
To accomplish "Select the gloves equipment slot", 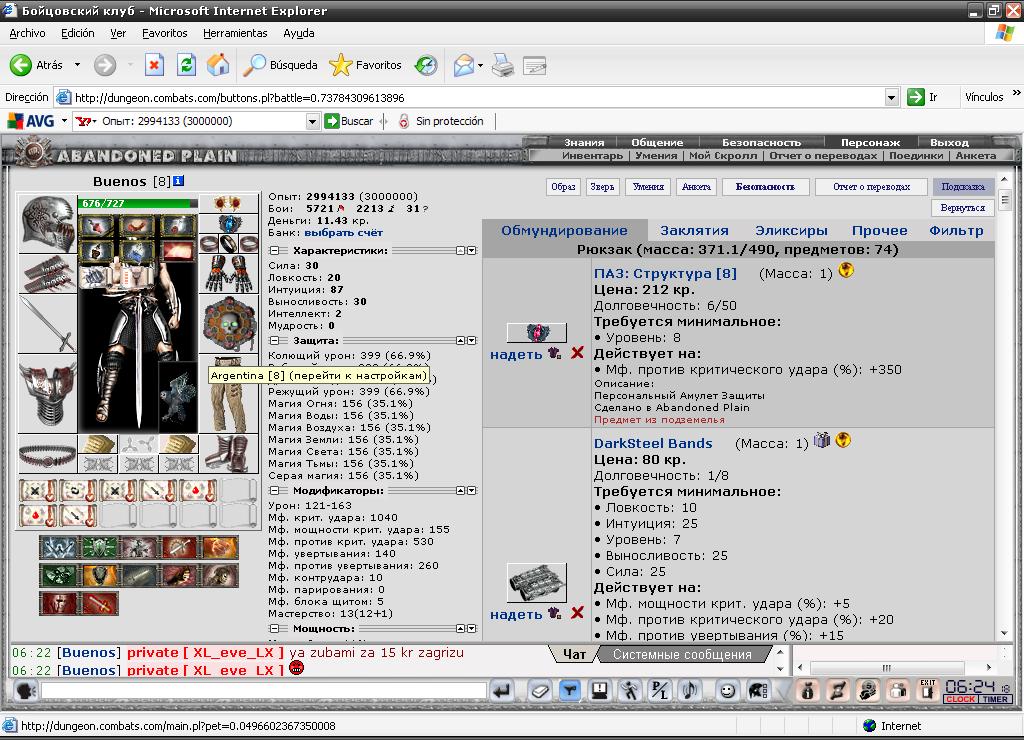I will coord(229,273).
